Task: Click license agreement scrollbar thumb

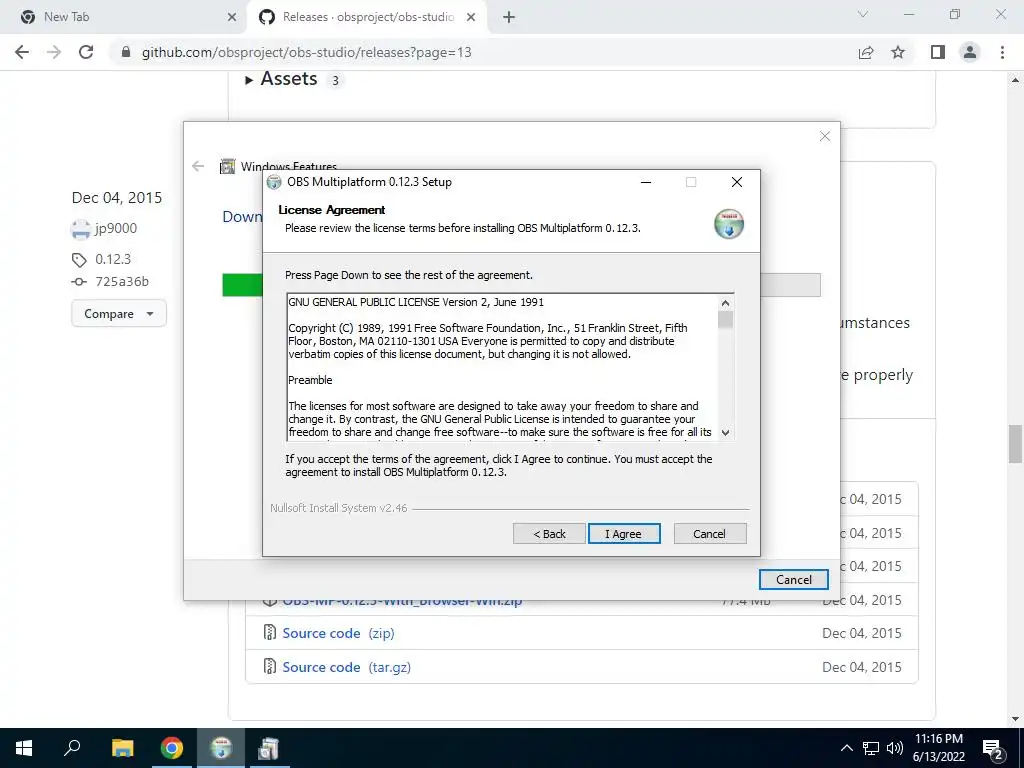Action: (725, 319)
